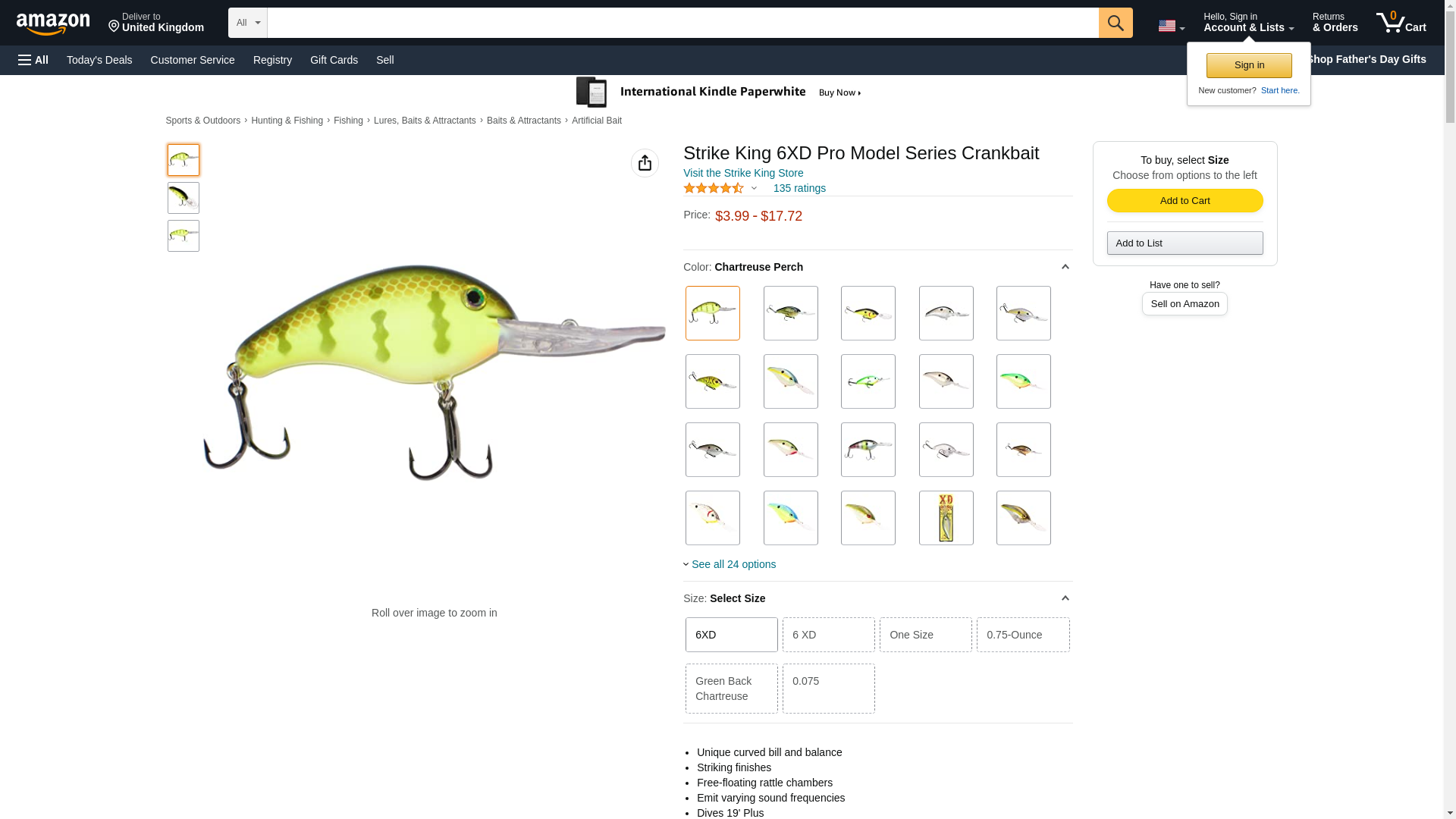Click the search text field

coord(682,23)
